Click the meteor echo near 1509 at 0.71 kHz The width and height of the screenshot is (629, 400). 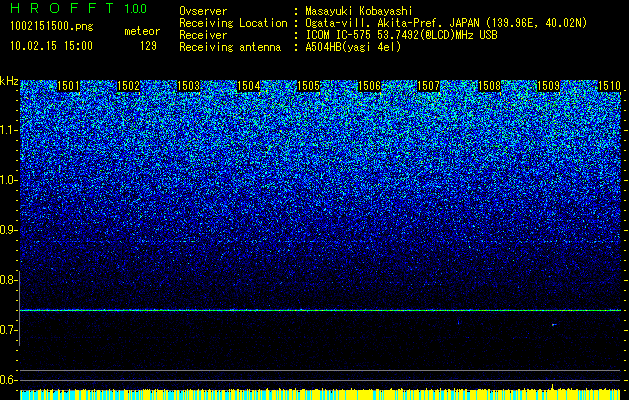(x=554, y=325)
